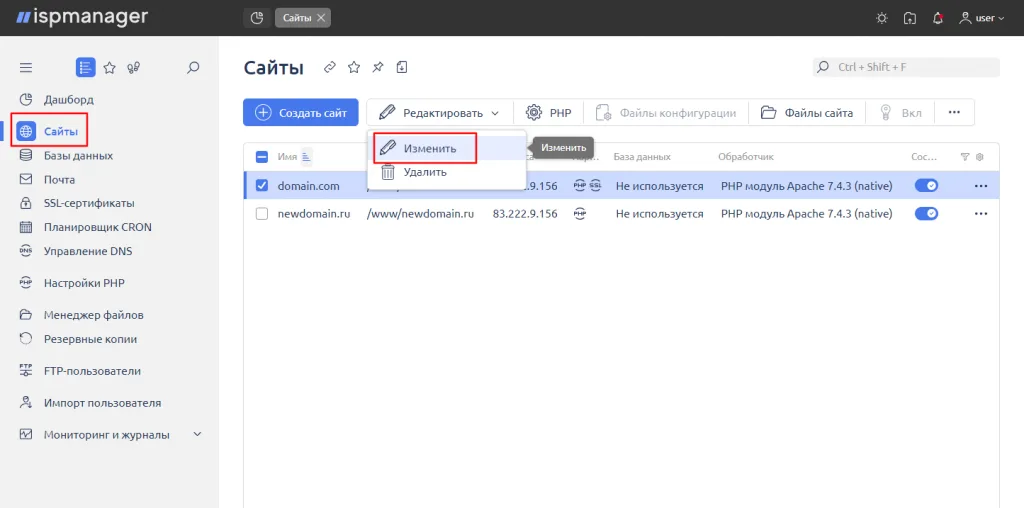
Task: Select the main menu list view icon
Action: tap(86, 67)
